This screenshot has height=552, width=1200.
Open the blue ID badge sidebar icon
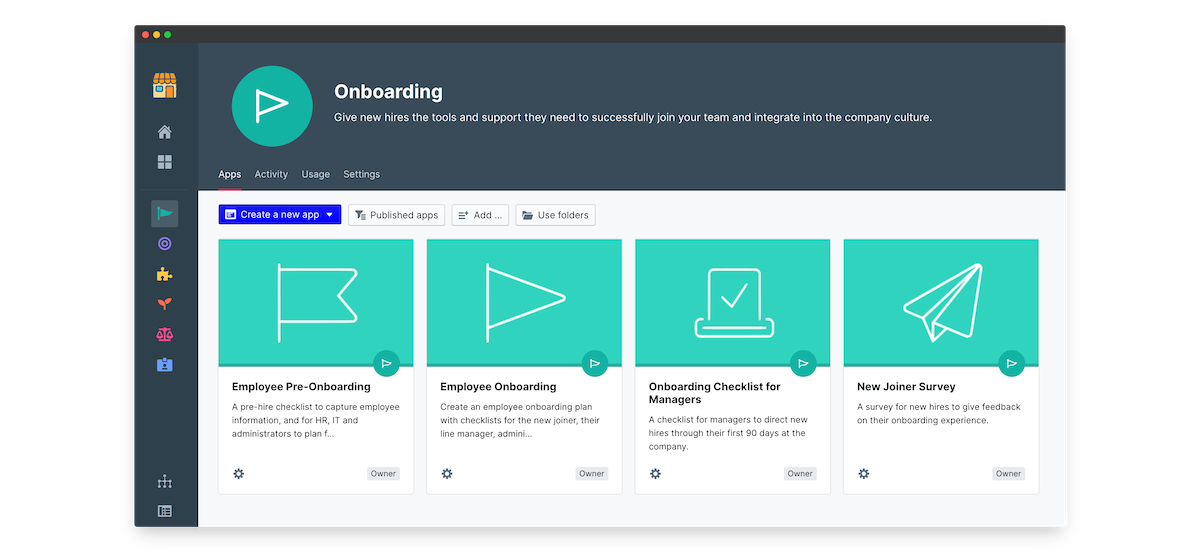pyautogui.click(x=165, y=365)
